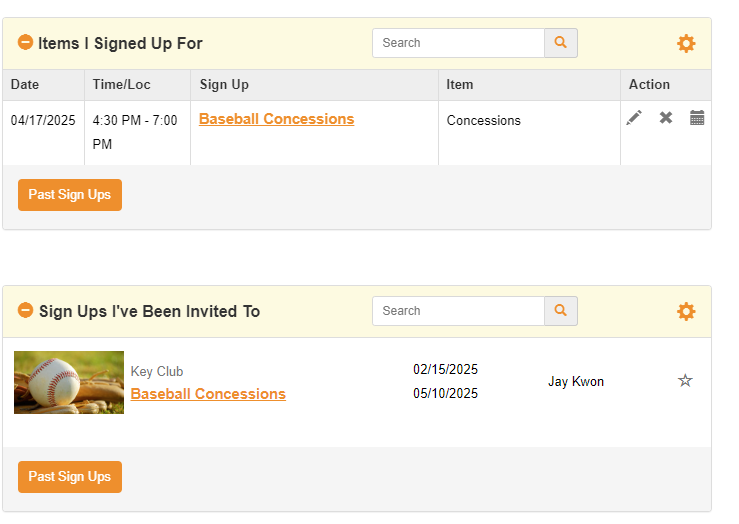Screen dimensions: 739x524
Task: Open Baseball Concessions link under Key Club
Action: (208, 394)
